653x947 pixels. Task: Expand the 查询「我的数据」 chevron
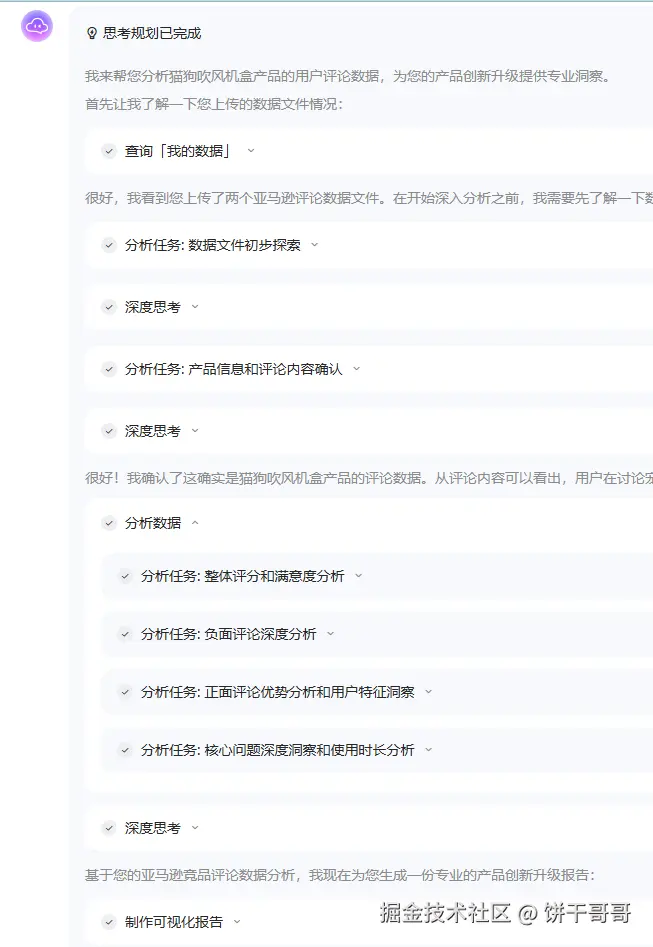point(251,151)
